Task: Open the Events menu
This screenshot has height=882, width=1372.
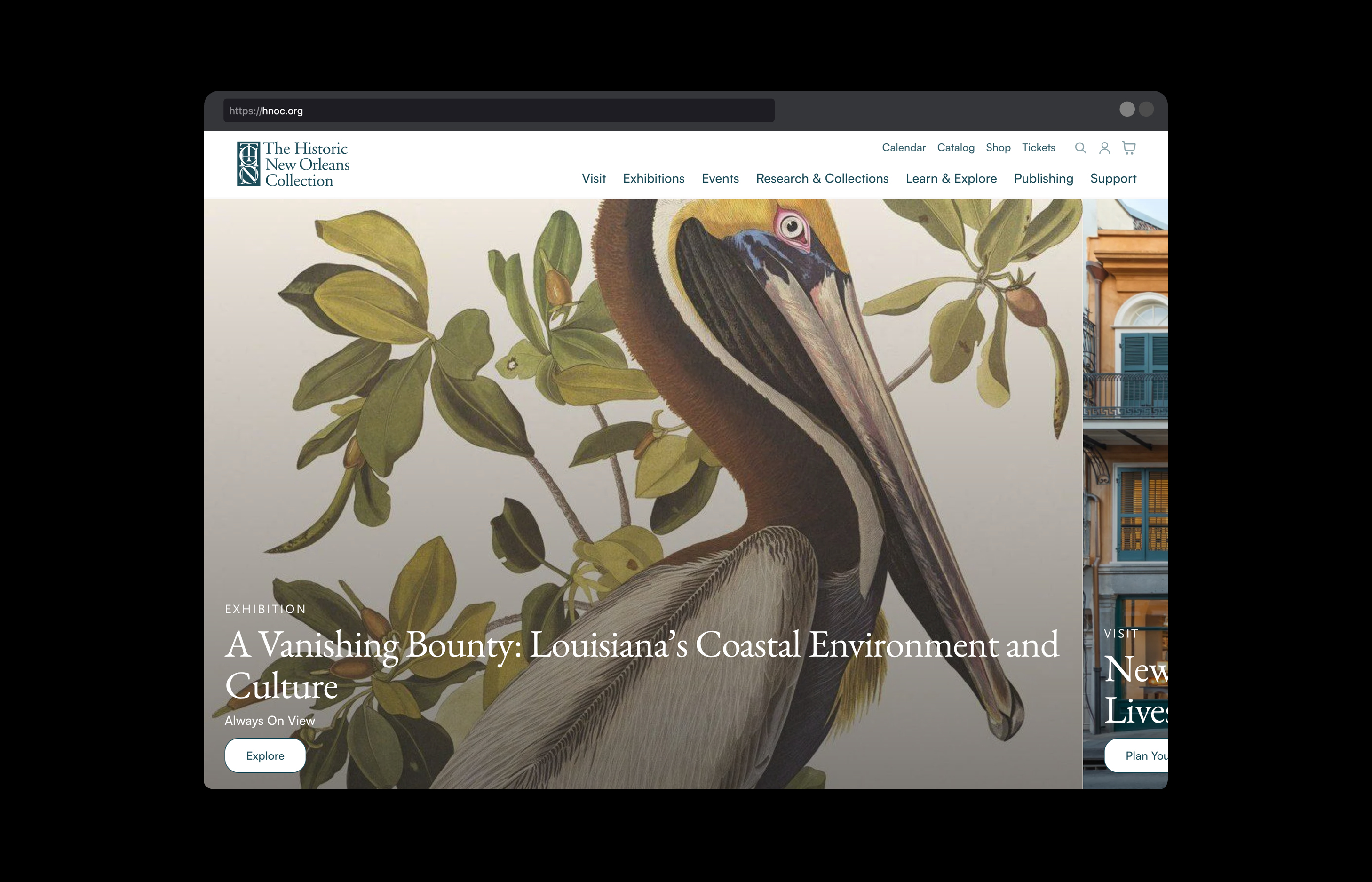Action: pyautogui.click(x=720, y=179)
